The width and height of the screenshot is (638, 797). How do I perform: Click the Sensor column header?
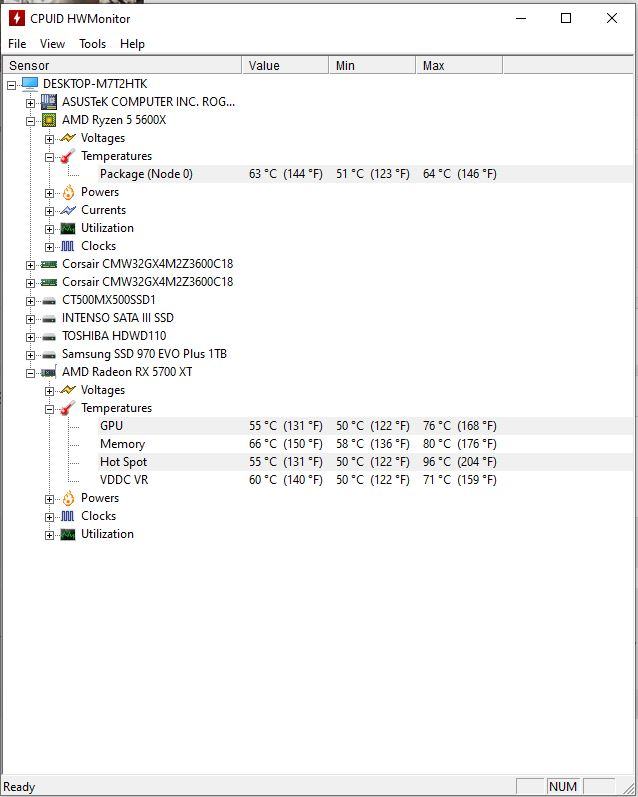122,66
